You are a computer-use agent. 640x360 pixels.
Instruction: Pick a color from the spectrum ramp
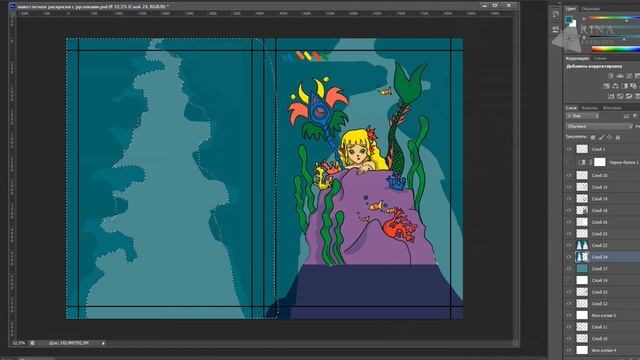point(616,49)
